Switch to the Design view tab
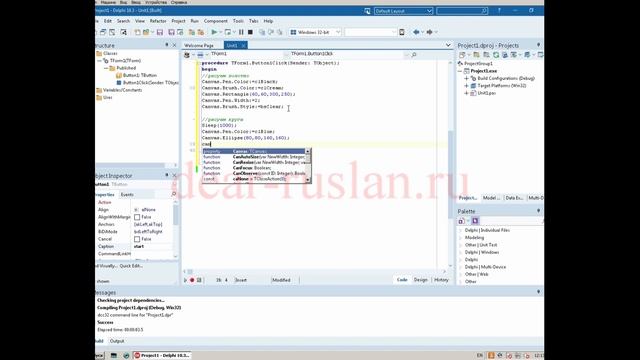The height and width of the screenshot is (360, 640). coord(420,280)
